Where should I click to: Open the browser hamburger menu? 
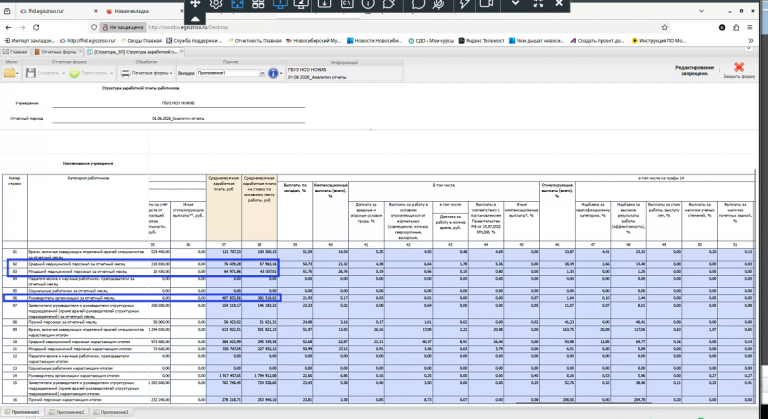(750, 27)
